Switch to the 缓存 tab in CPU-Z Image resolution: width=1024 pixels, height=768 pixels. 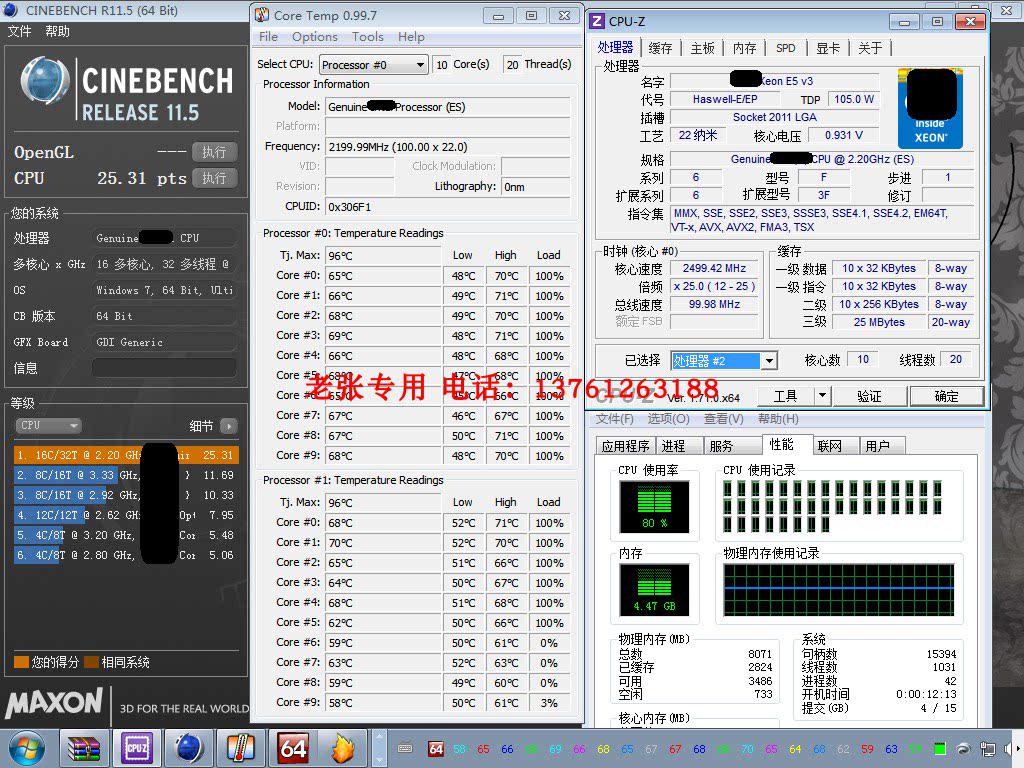pos(661,47)
